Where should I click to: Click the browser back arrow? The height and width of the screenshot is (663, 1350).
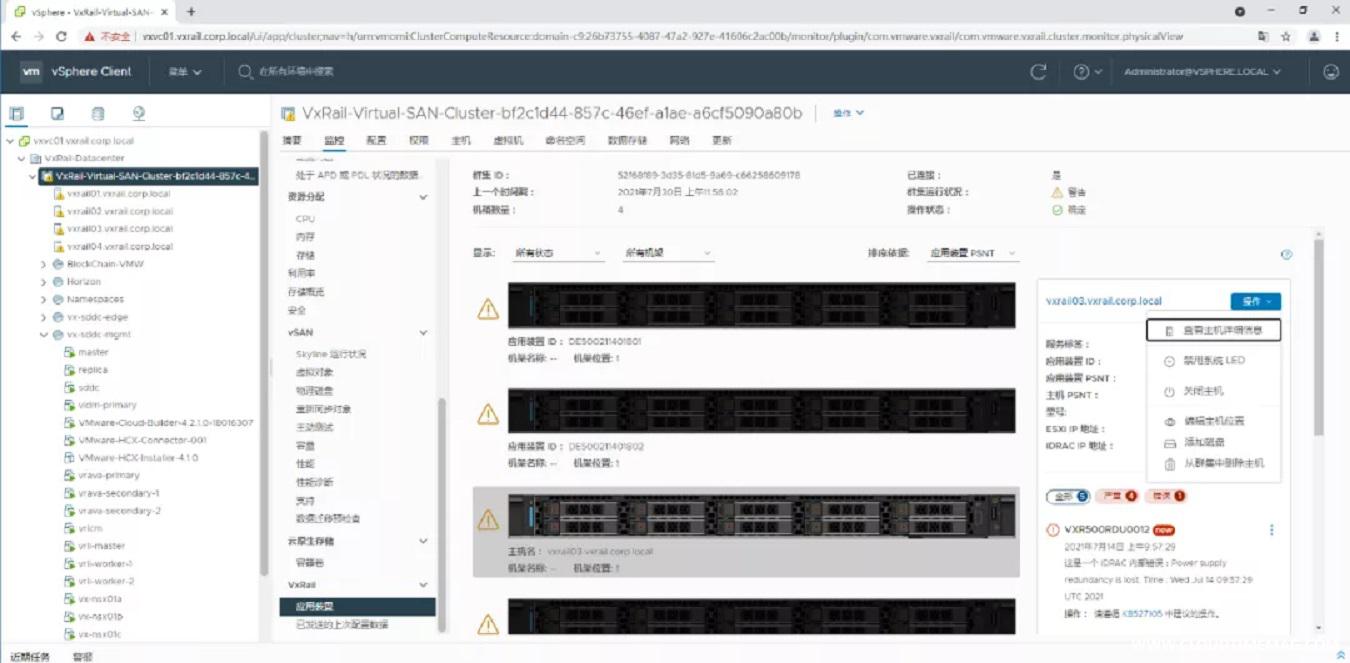pyautogui.click(x=16, y=36)
